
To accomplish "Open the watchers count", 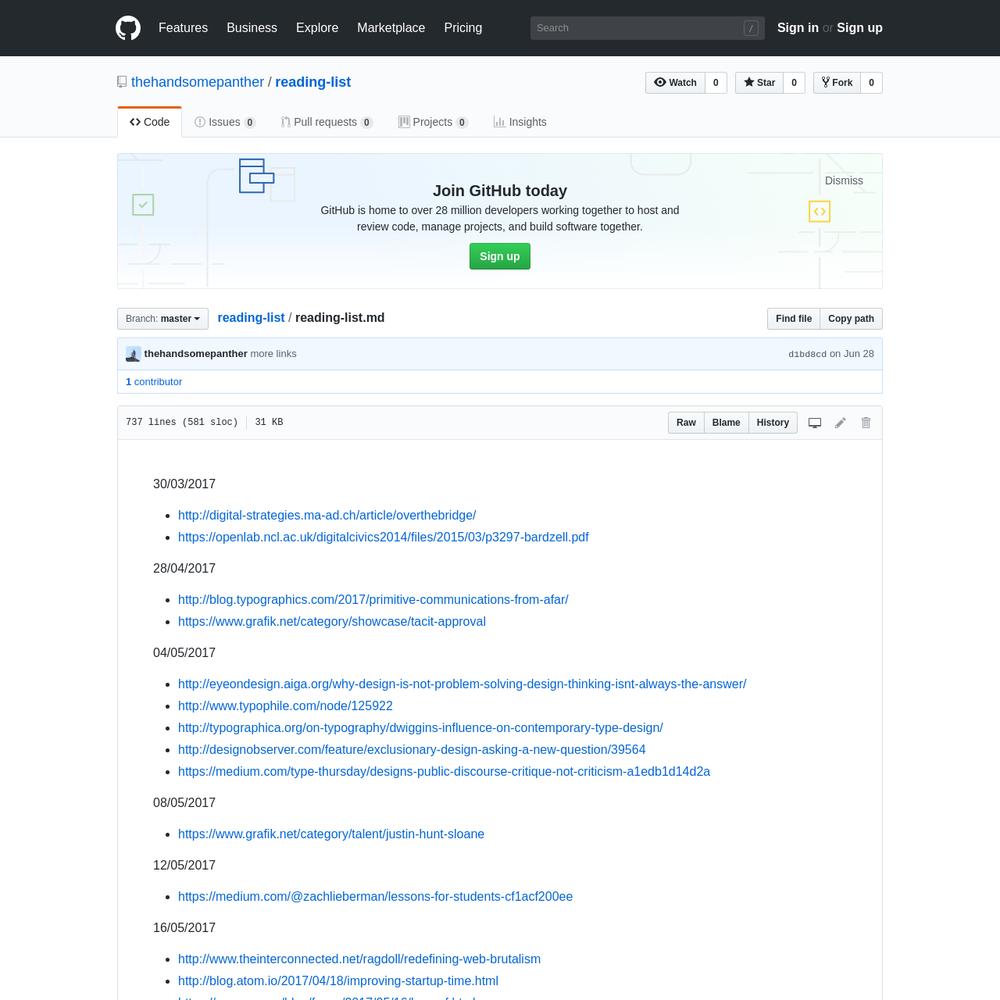I will click(716, 83).
